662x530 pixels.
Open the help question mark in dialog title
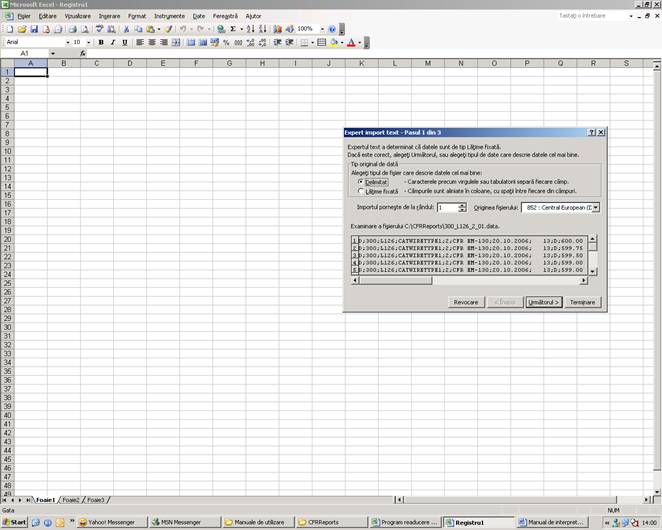coord(591,132)
